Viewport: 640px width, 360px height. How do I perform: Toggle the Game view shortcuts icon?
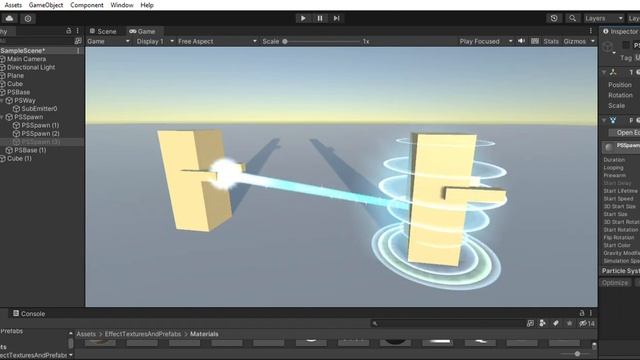(x=535, y=41)
